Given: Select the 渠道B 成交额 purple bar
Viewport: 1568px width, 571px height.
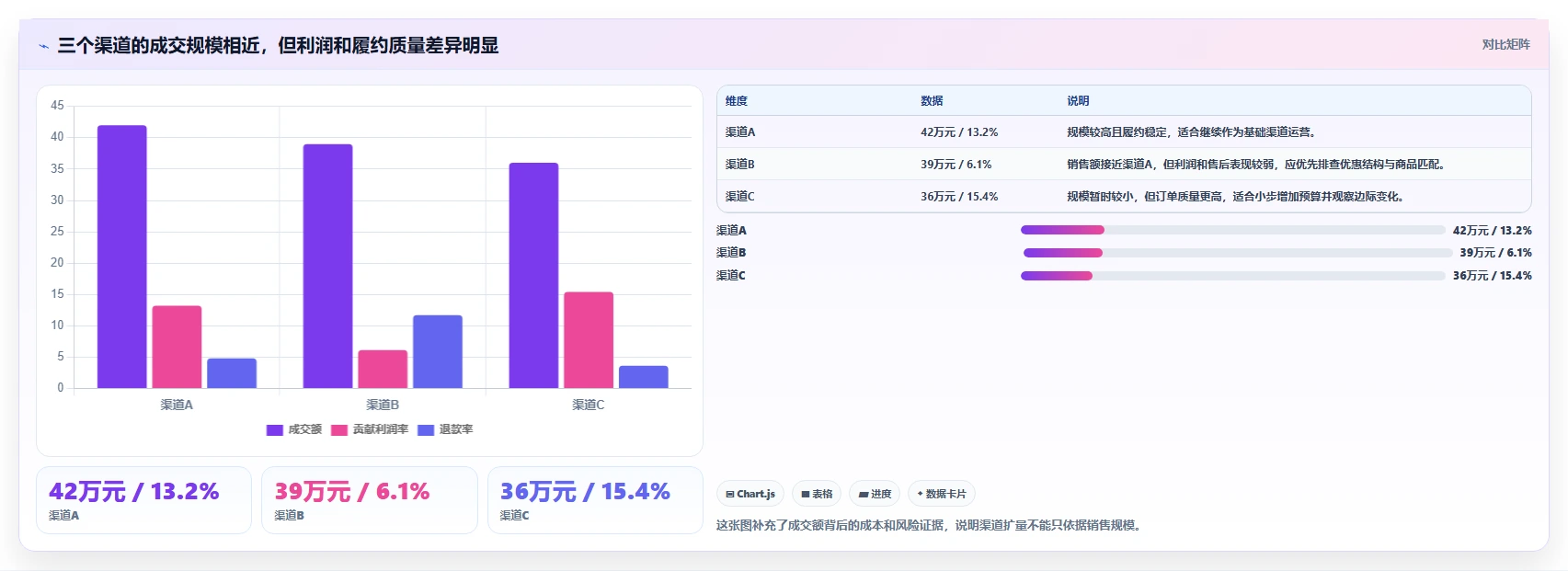Looking at the screenshot, I should [328, 266].
